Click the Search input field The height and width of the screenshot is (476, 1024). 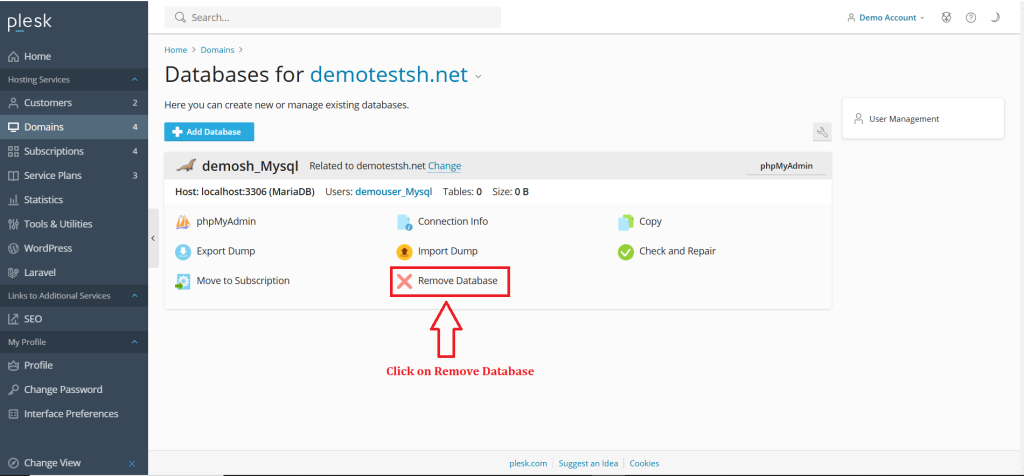tap(332, 18)
